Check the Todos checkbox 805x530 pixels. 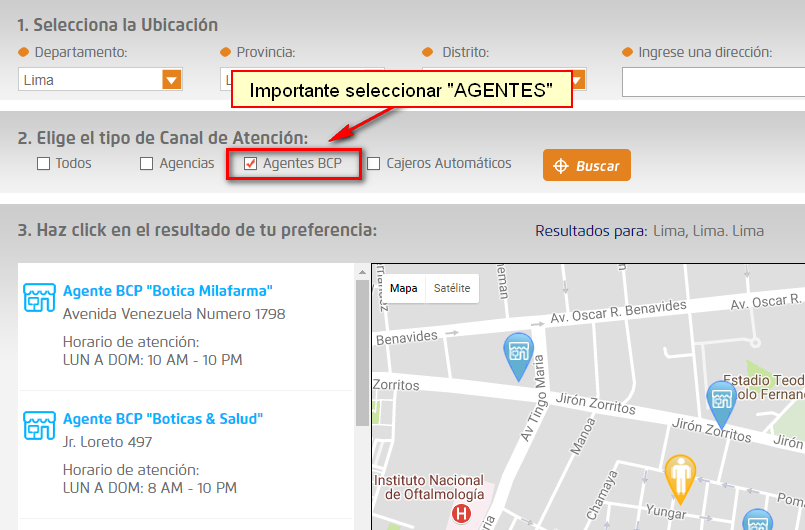pyautogui.click(x=43, y=164)
